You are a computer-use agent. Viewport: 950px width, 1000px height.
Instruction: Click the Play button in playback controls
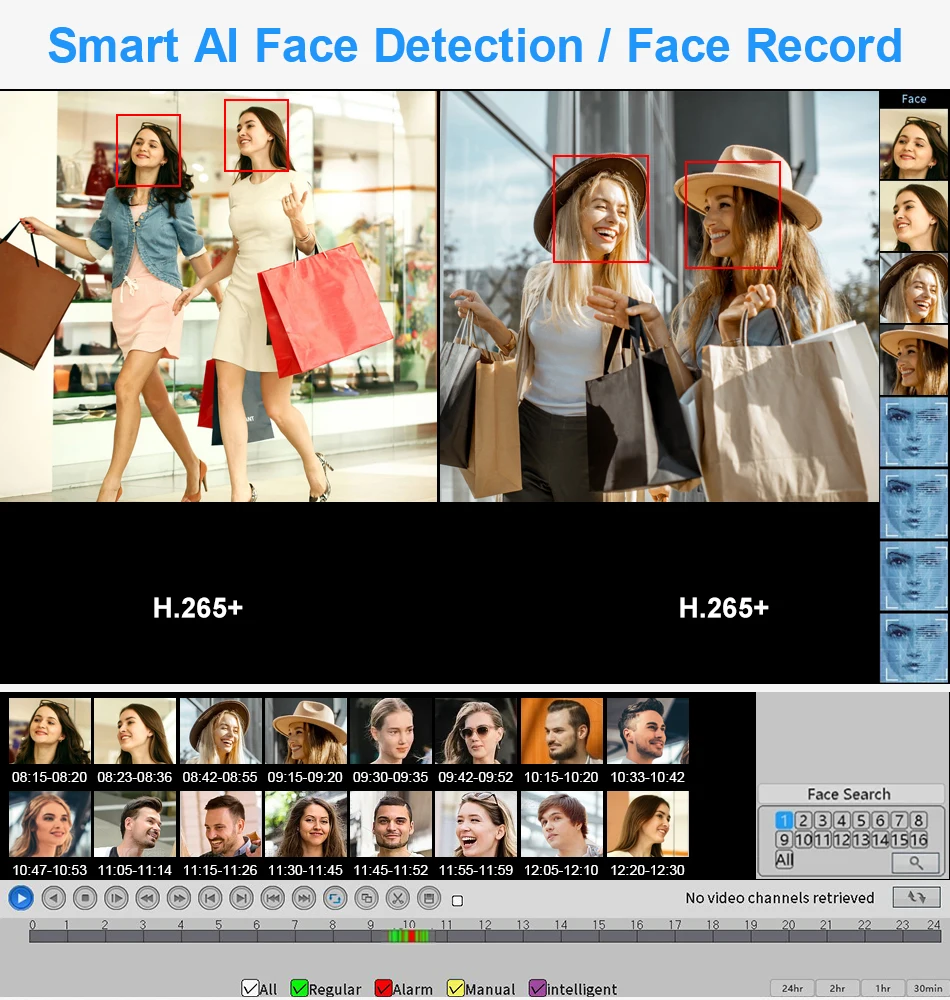click(x=20, y=898)
